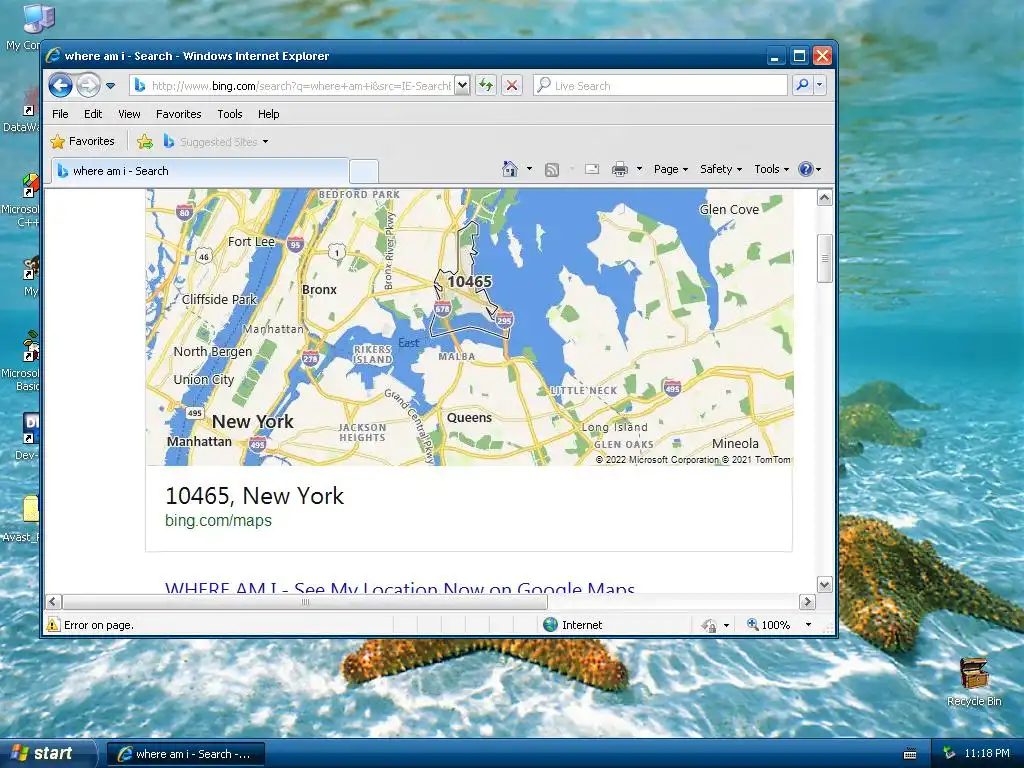Screen dimensions: 1024x768
Task: Click the 'Error on page' warning icon
Action: click(x=53, y=625)
